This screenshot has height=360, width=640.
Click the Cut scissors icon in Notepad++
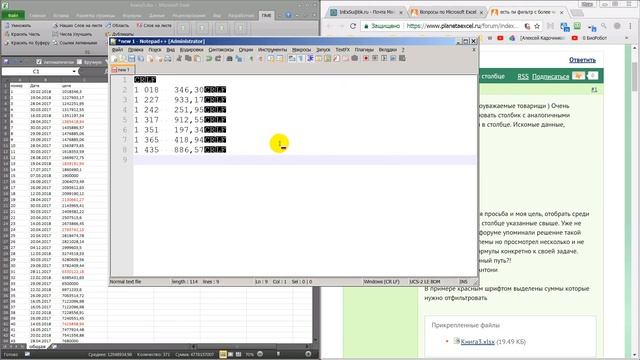[x=179, y=58]
